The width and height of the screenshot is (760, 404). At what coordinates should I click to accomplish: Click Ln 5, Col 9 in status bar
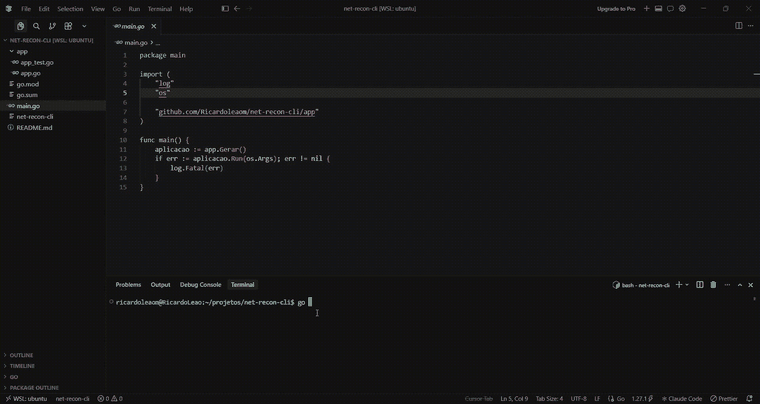click(x=514, y=399)
